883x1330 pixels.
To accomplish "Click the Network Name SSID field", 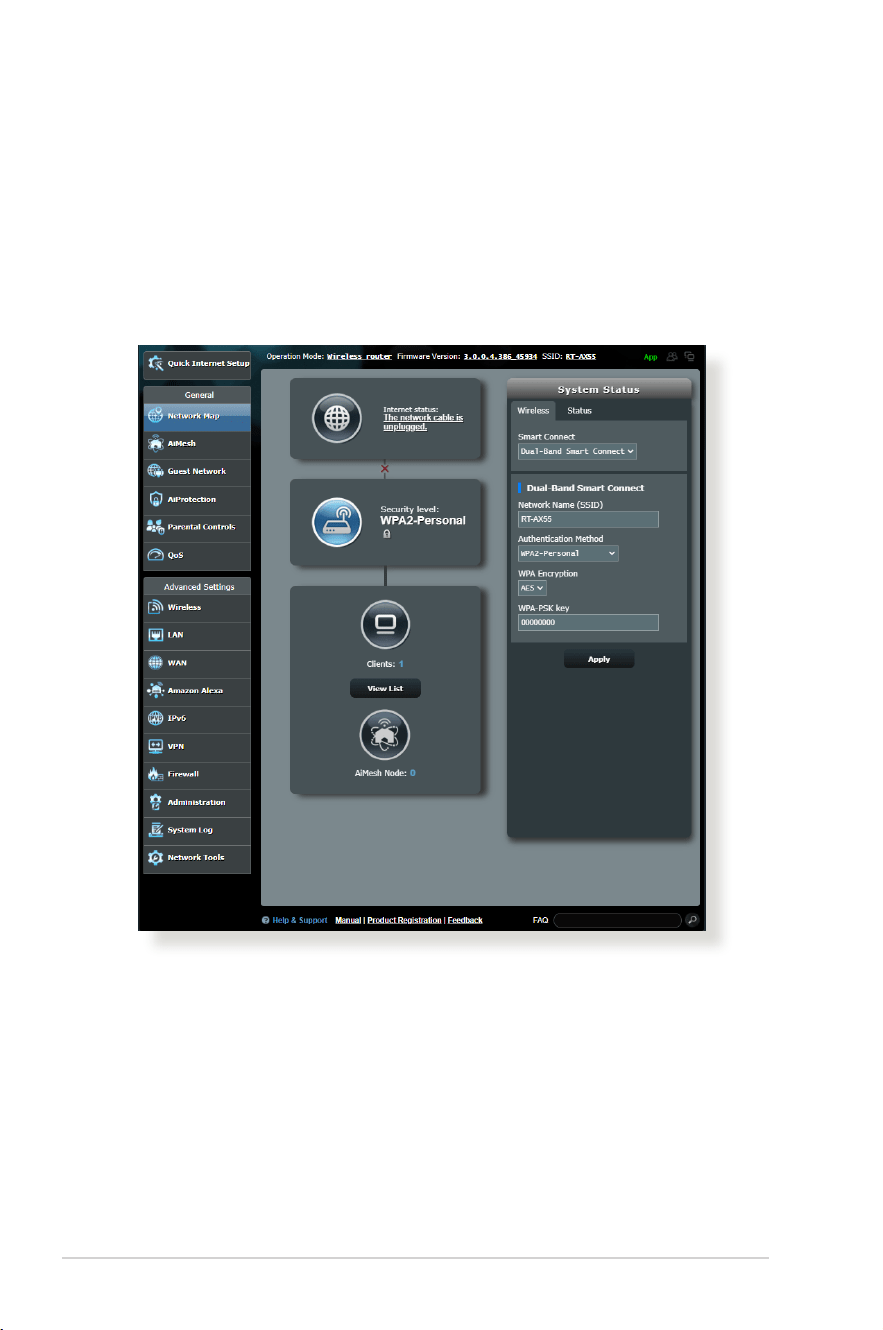I will click(x=588, y=519).
